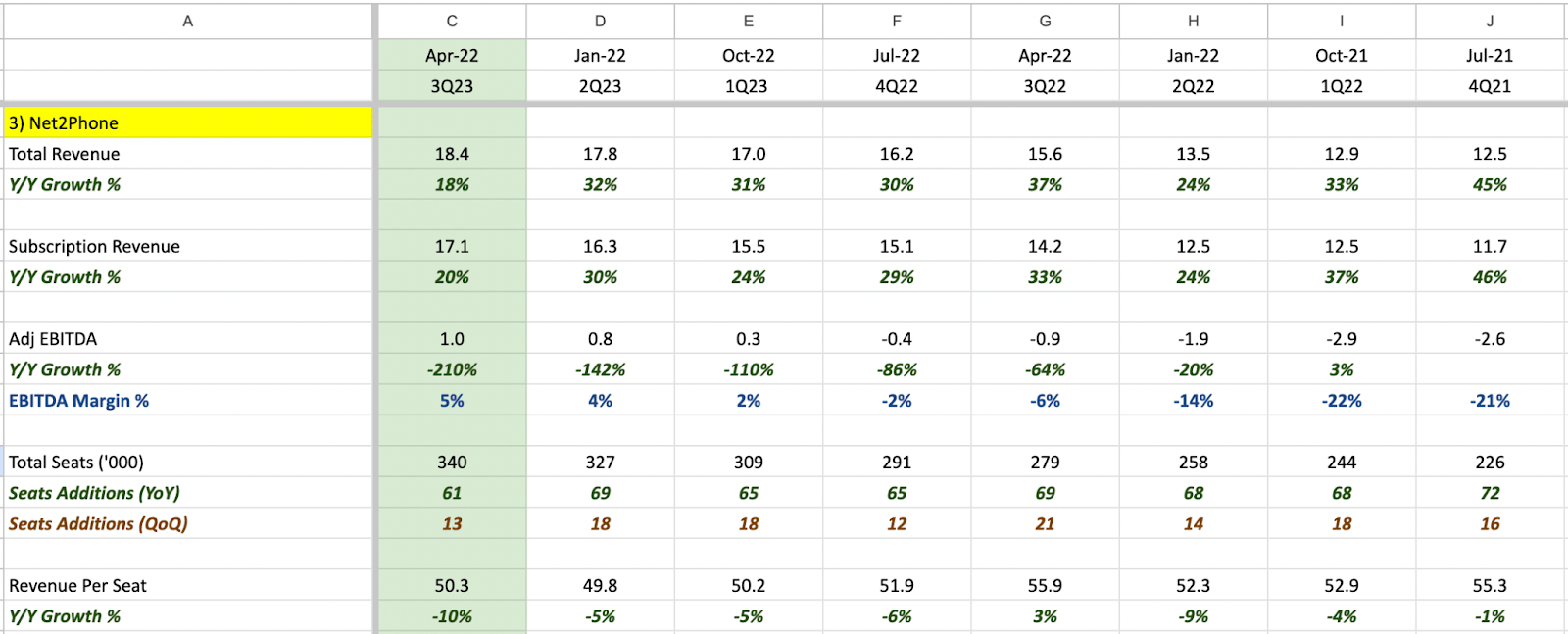This screenshot has width=1568, height=634.
Task: Select Total Revenue value 18.4
Action: coord(452,154)
